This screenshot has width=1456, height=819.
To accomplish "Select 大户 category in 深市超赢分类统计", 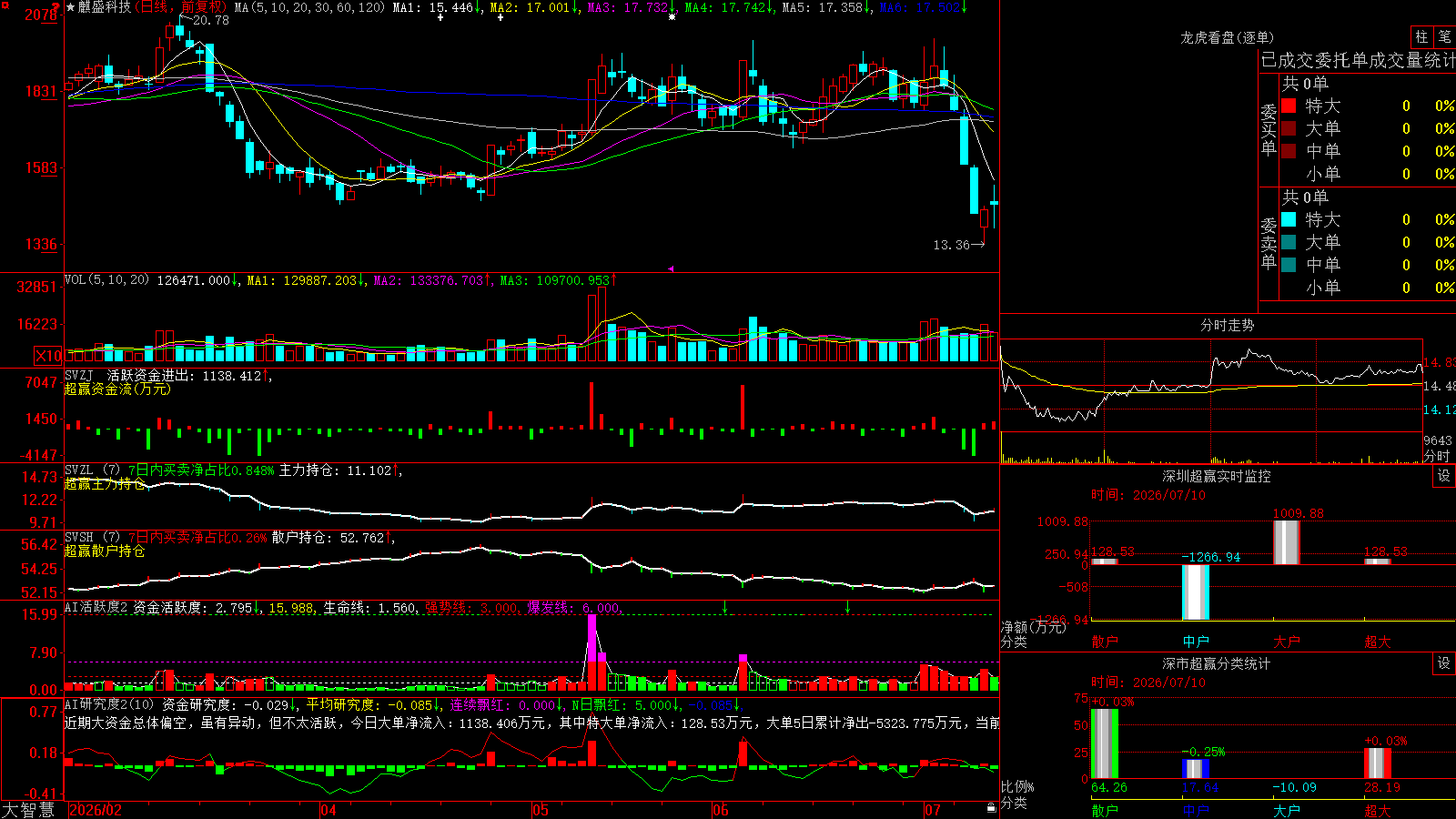I will (x=1287, y=811).
